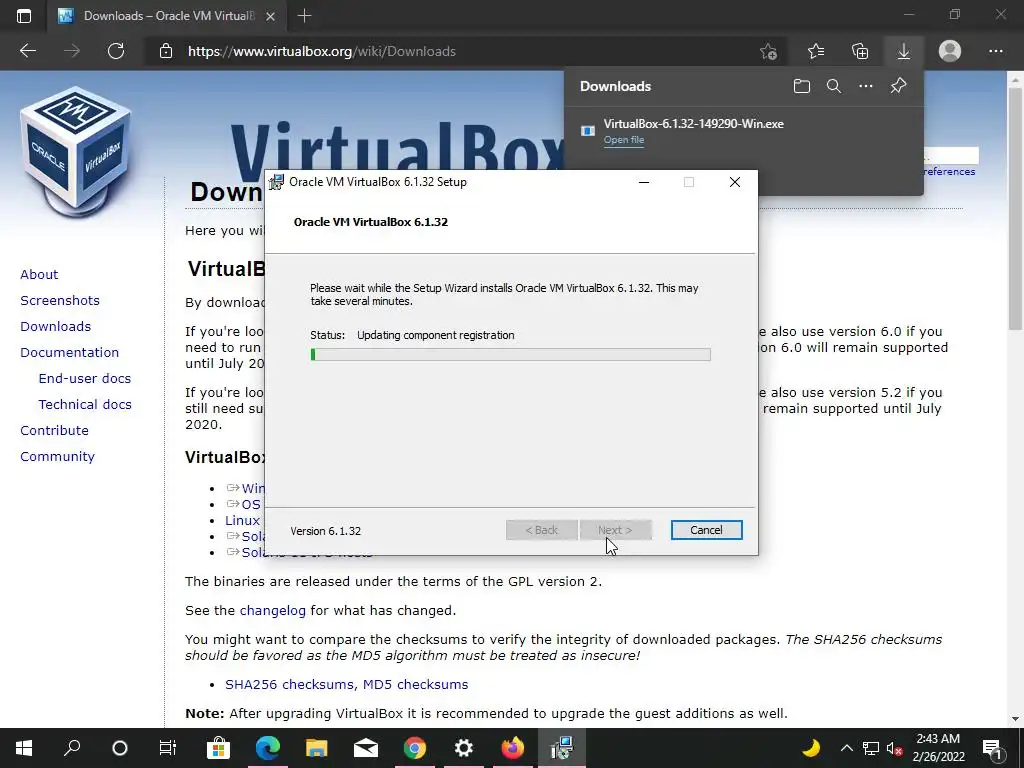Screen dimensions: 1024x768
Task: Open a new tab with the plus button
Action: tap(304, 16)
